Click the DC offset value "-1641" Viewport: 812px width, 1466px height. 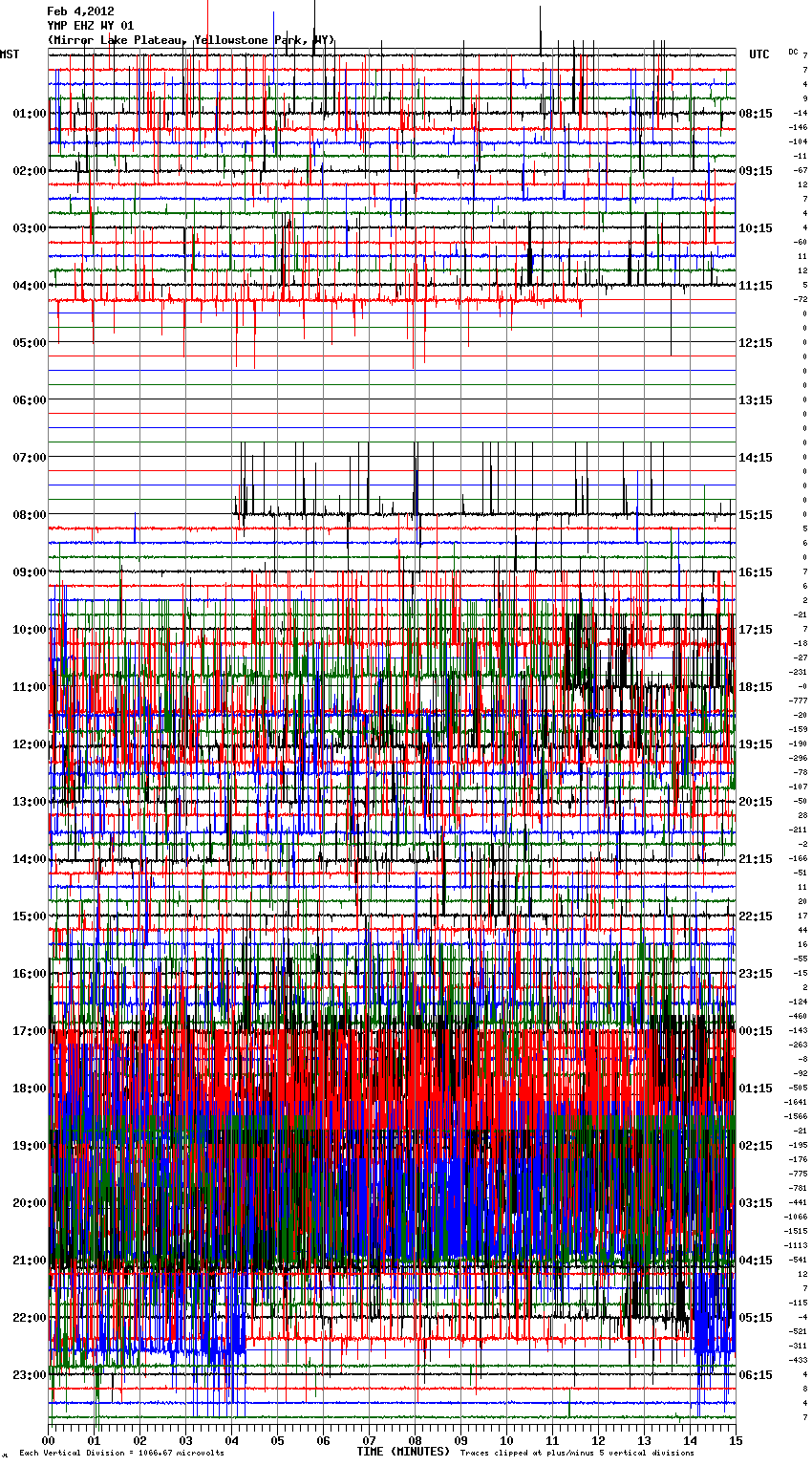[796, 1102]
